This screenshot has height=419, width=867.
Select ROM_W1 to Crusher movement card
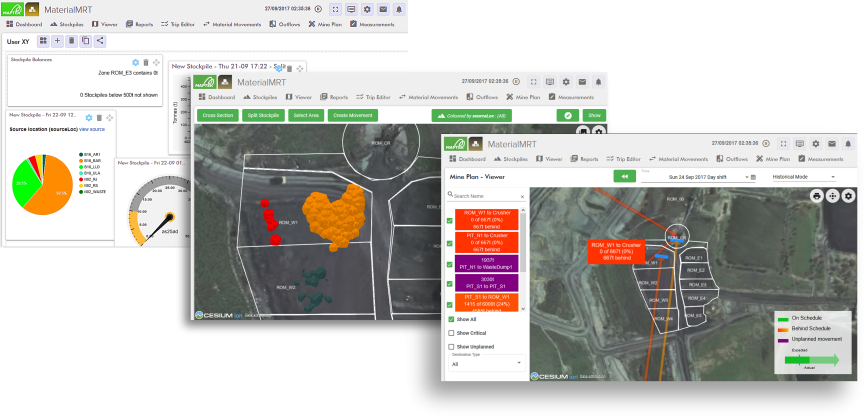tap(487, 219)
